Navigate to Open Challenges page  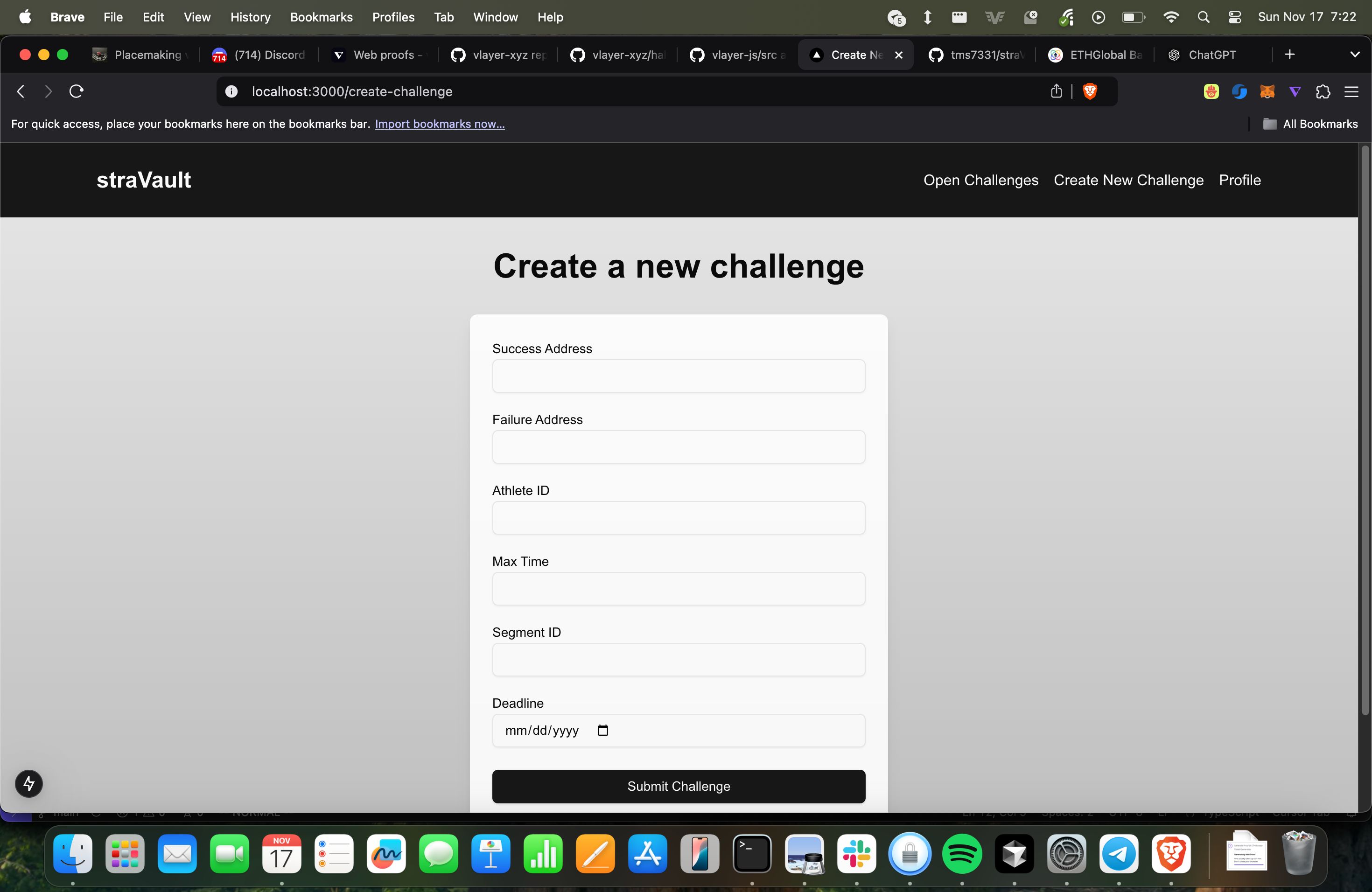980,180
